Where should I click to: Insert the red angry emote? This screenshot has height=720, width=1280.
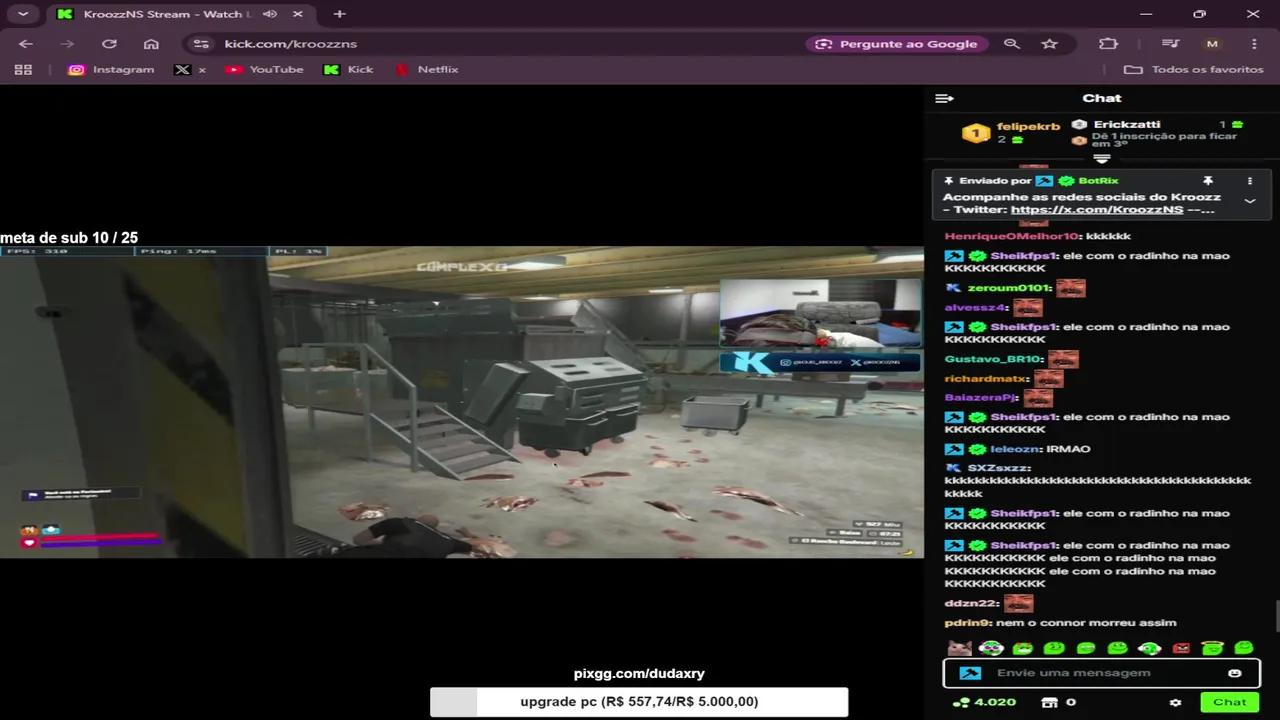[x=1181, y=649]
